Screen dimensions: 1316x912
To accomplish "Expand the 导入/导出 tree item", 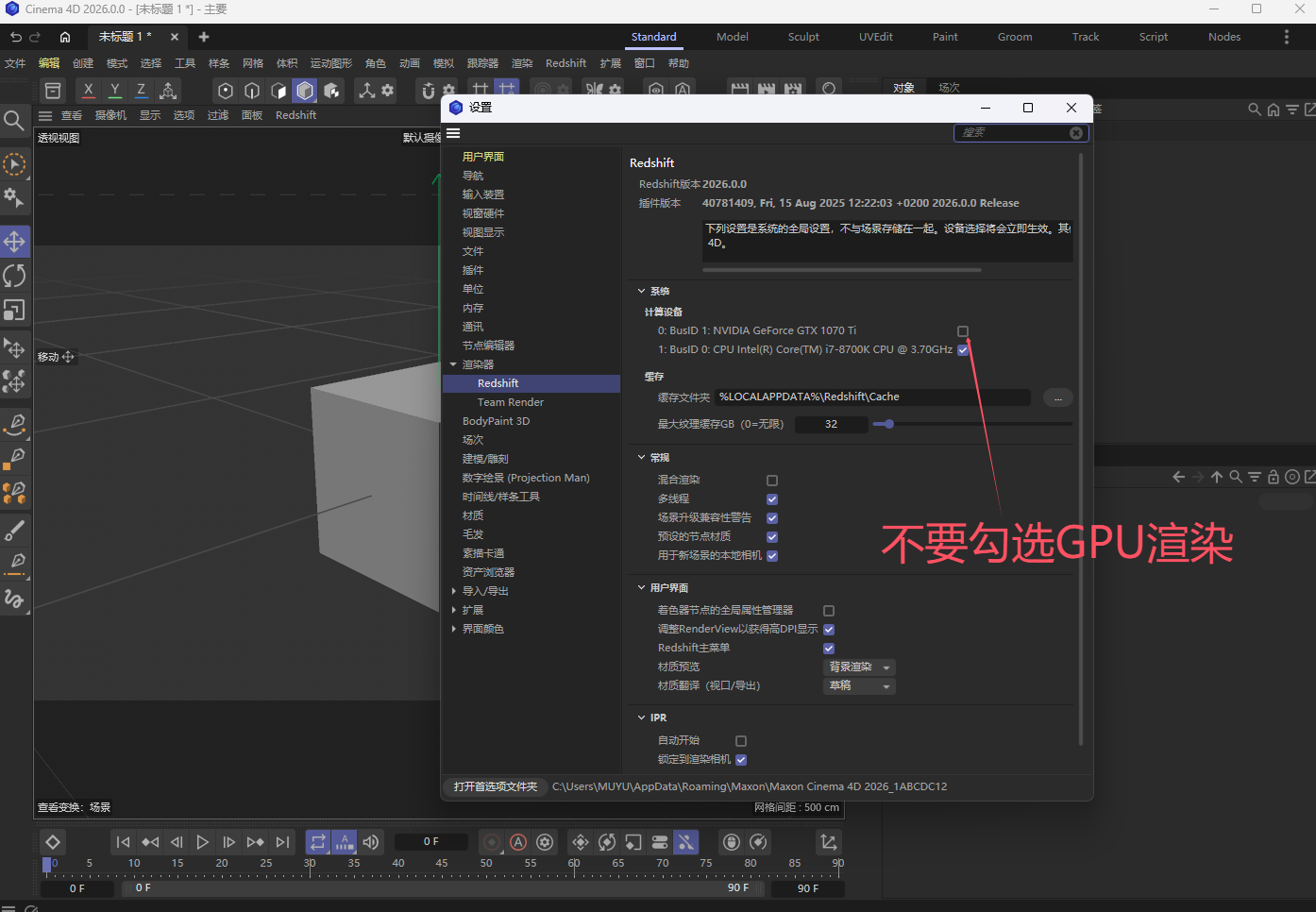I will (454, 591).
